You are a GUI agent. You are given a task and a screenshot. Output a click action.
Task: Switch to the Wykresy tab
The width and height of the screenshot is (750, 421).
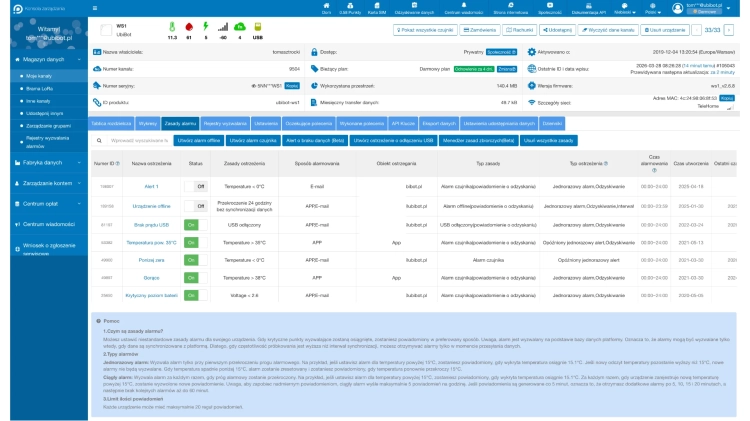click(147, 121)
